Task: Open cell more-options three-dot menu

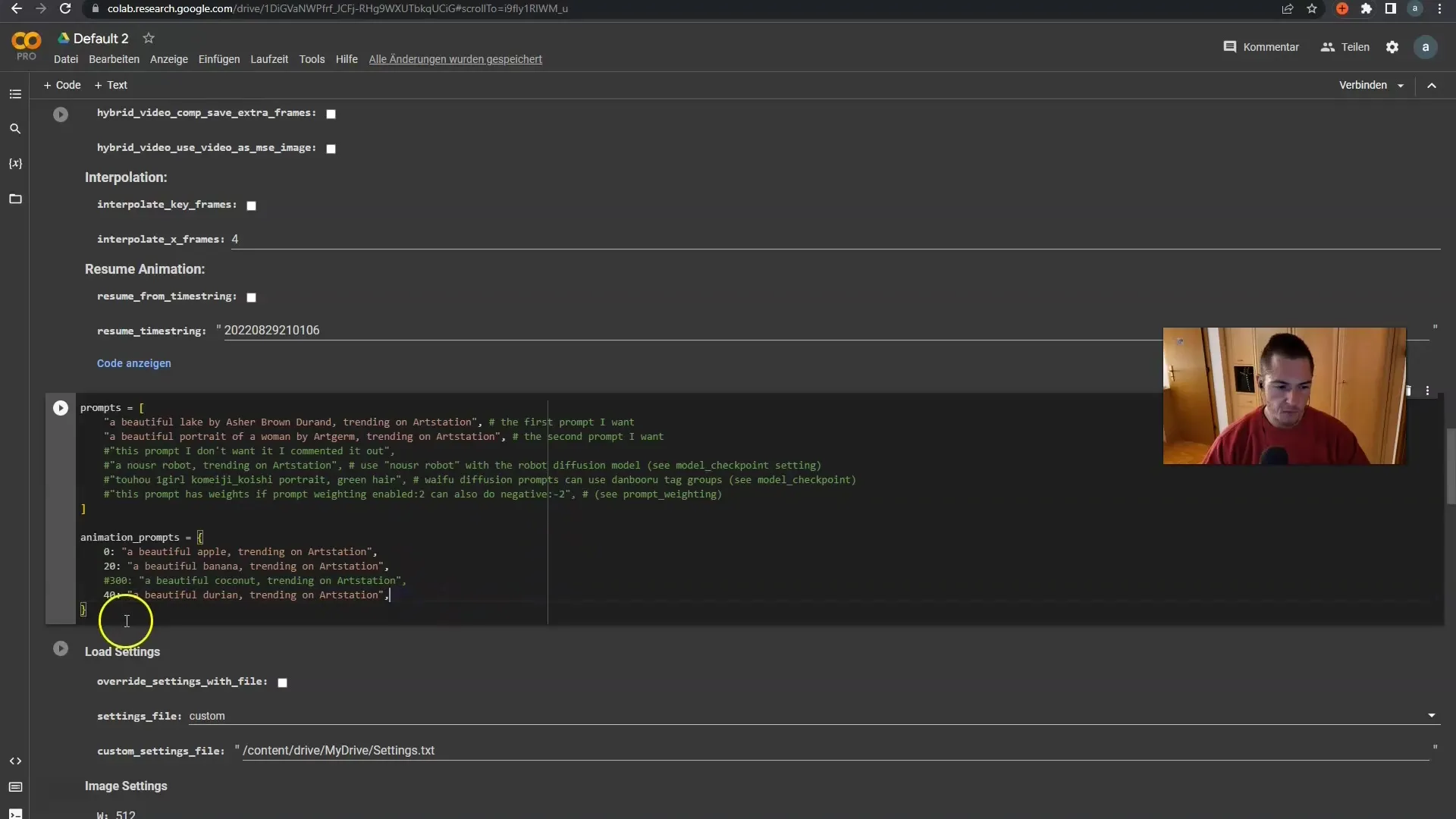Action: [x=1428, y=391]
